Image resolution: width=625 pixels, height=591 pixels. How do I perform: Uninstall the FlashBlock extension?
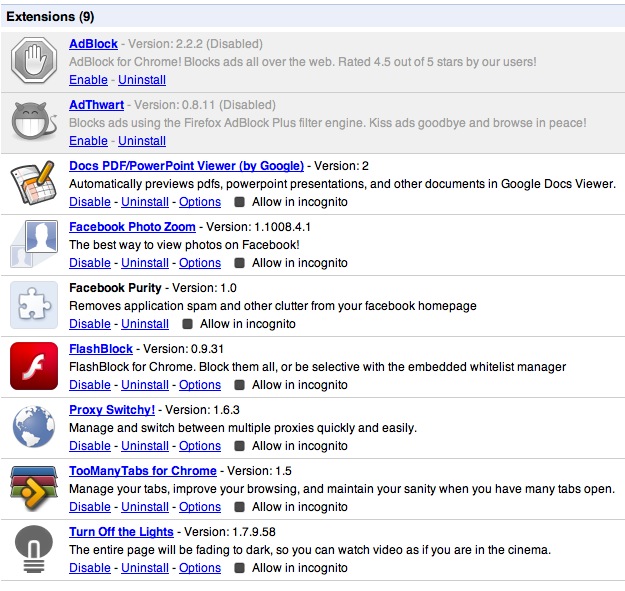145,385
